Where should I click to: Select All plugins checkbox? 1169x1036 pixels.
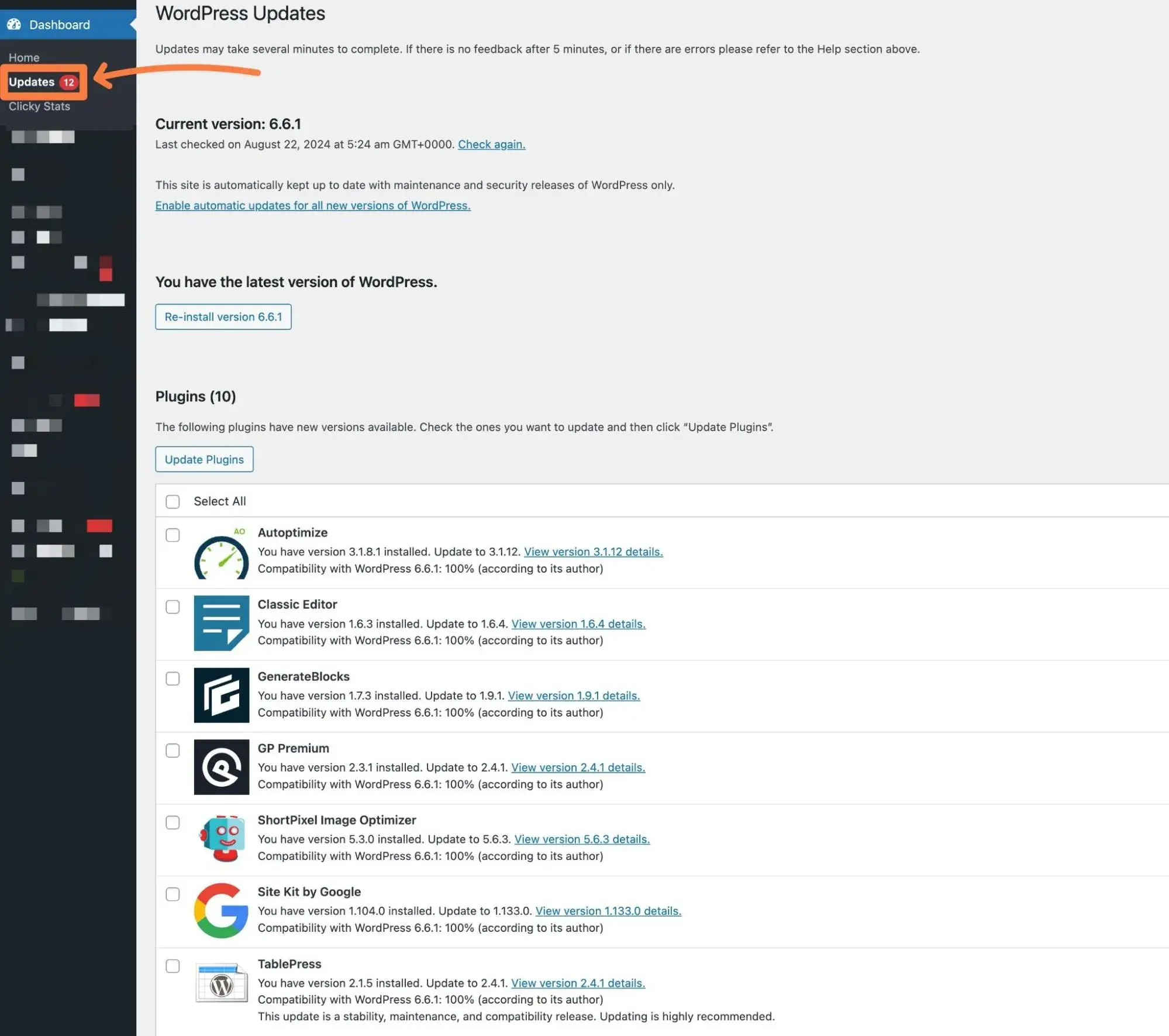point(172,500)
